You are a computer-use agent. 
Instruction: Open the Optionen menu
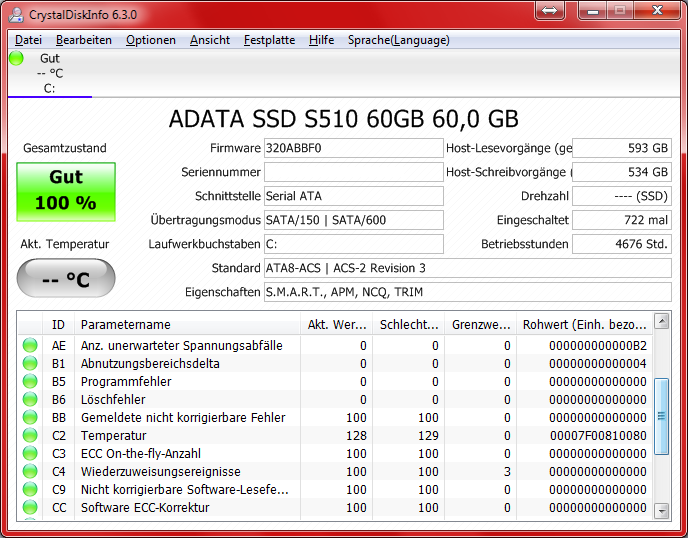click(150, 40)
